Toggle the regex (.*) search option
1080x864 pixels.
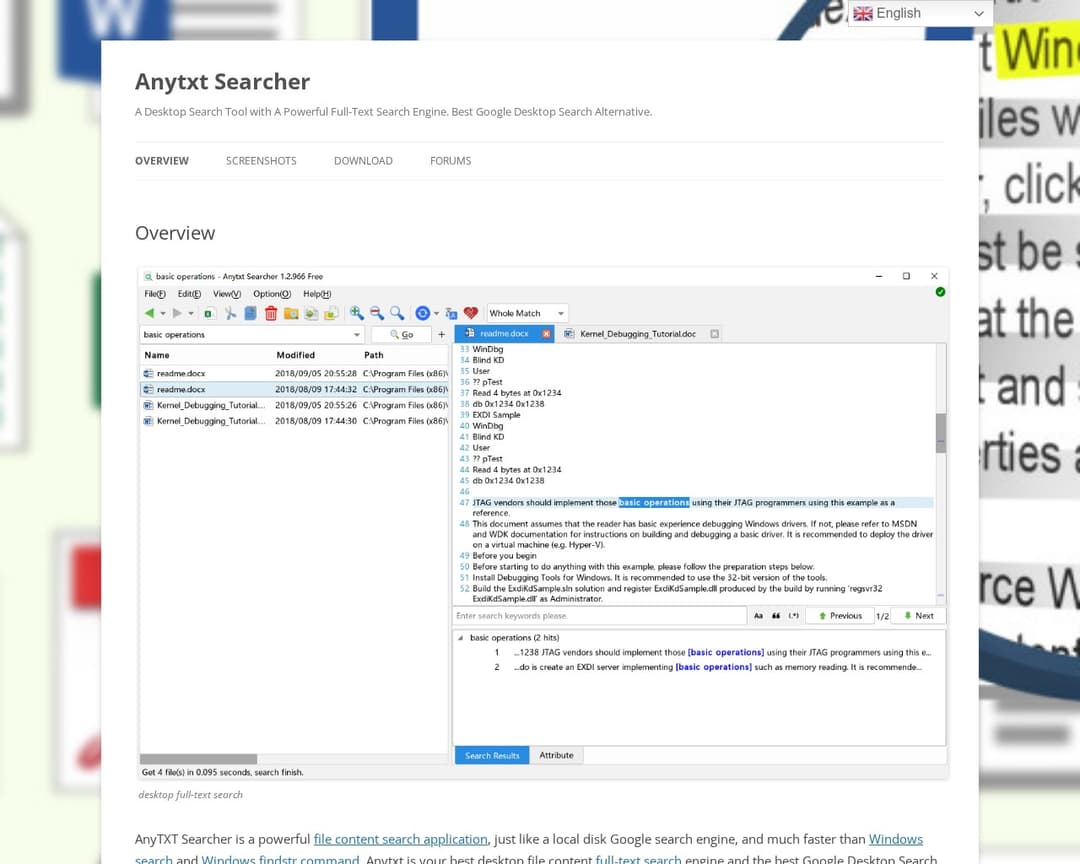[793, 616]
